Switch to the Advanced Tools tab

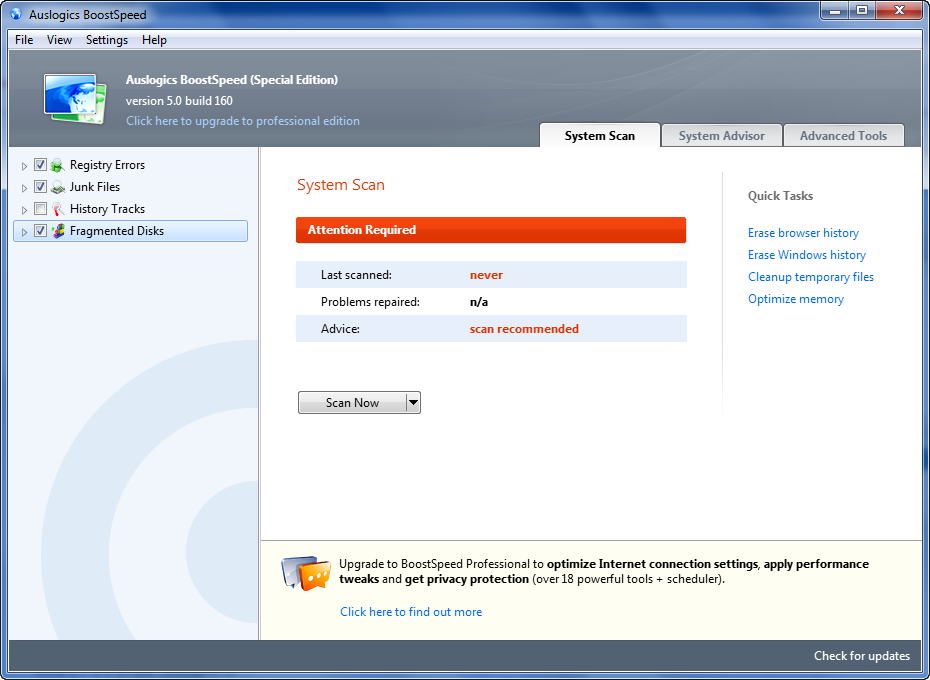[843, 135]
